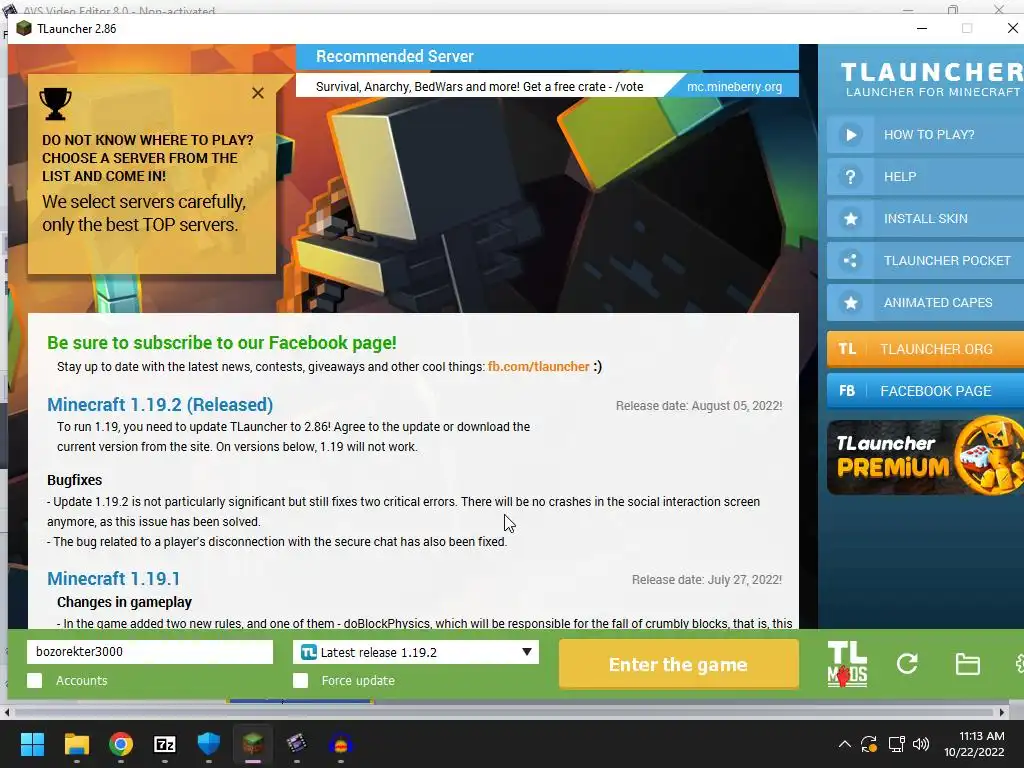1024x768 pixels.
Task: Click the play icon beside How to Play
Action: [850, 135]
